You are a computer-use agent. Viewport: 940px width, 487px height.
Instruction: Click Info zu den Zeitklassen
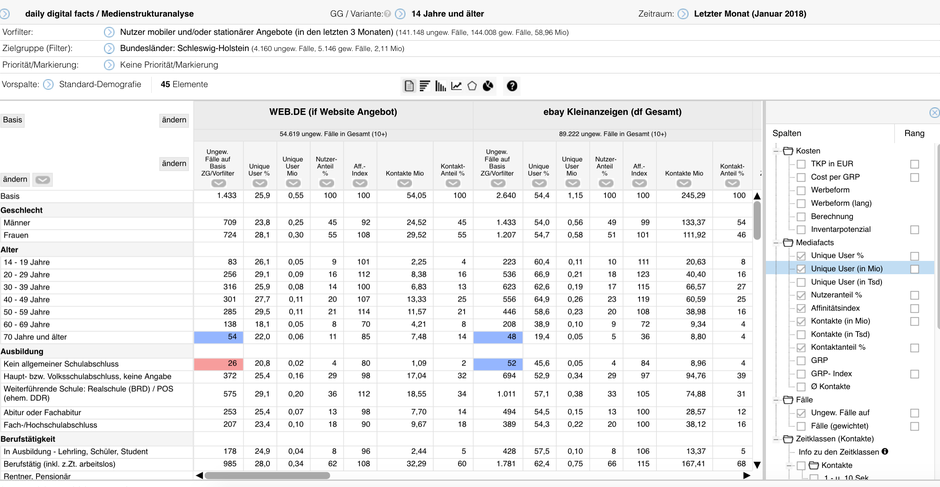[839, 452]
